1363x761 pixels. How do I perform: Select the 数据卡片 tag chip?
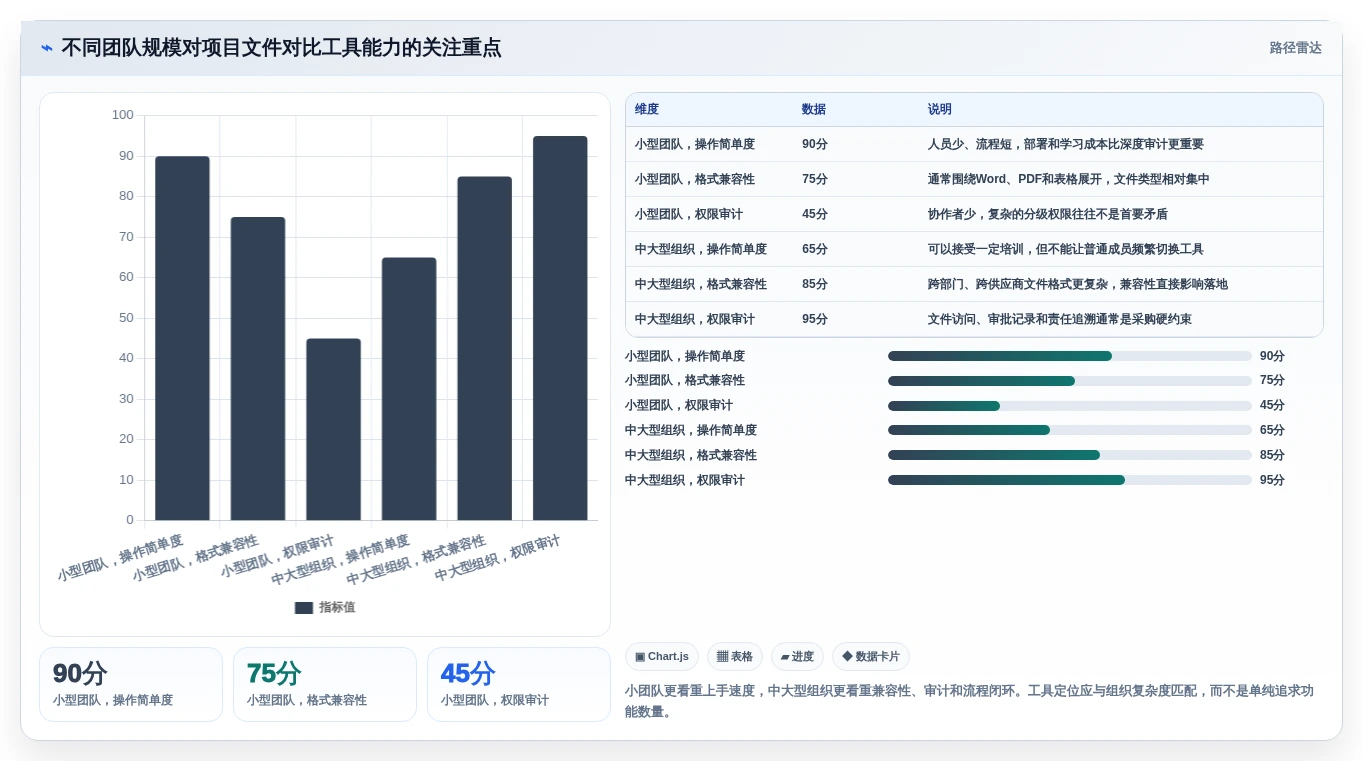click(871, 657)
